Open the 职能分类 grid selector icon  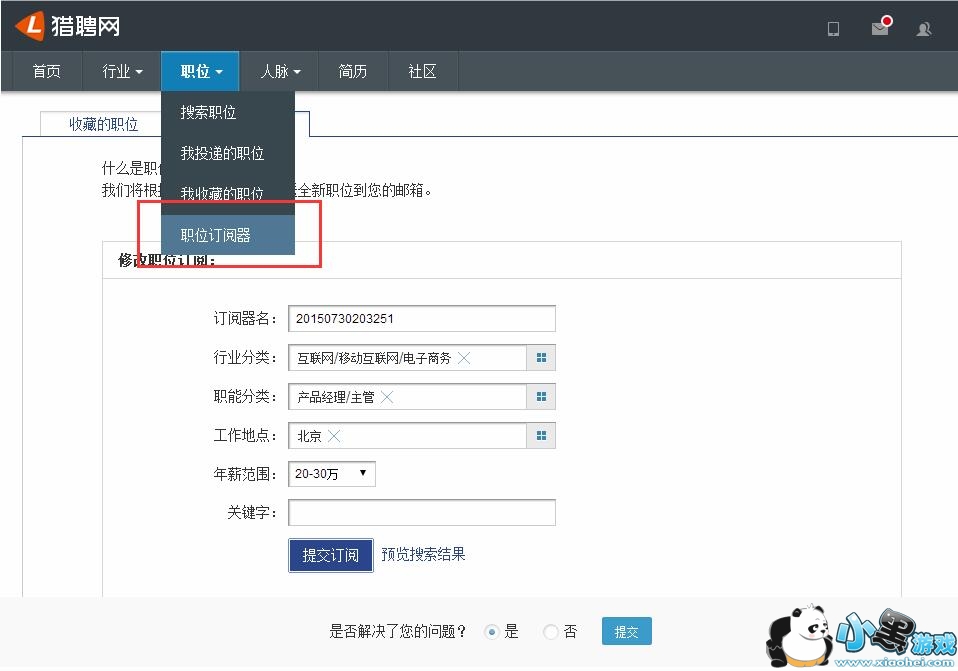(541, 397)
